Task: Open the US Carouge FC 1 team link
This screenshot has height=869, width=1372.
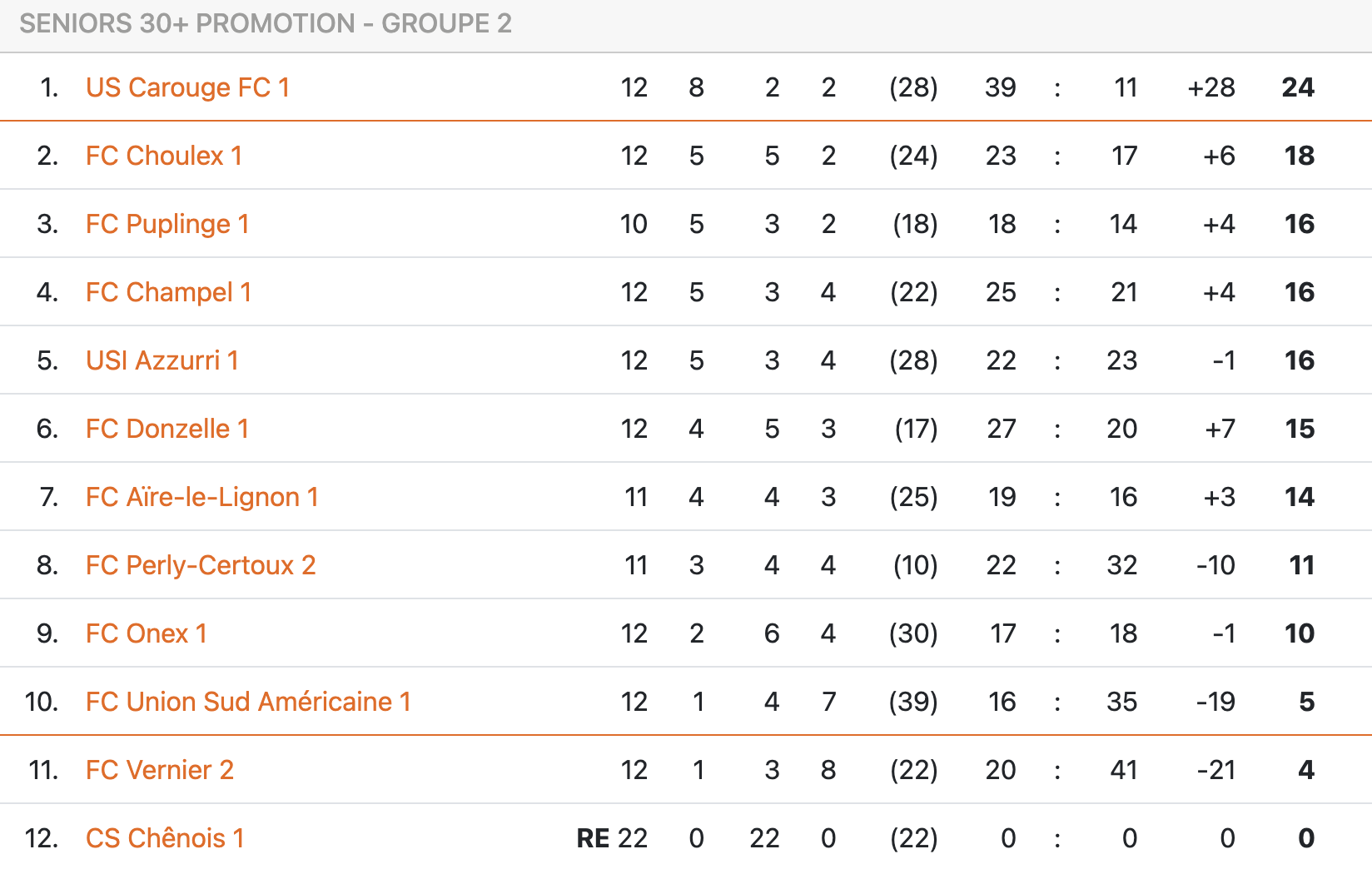Action: pyautogui.click(x=187, y=87)
